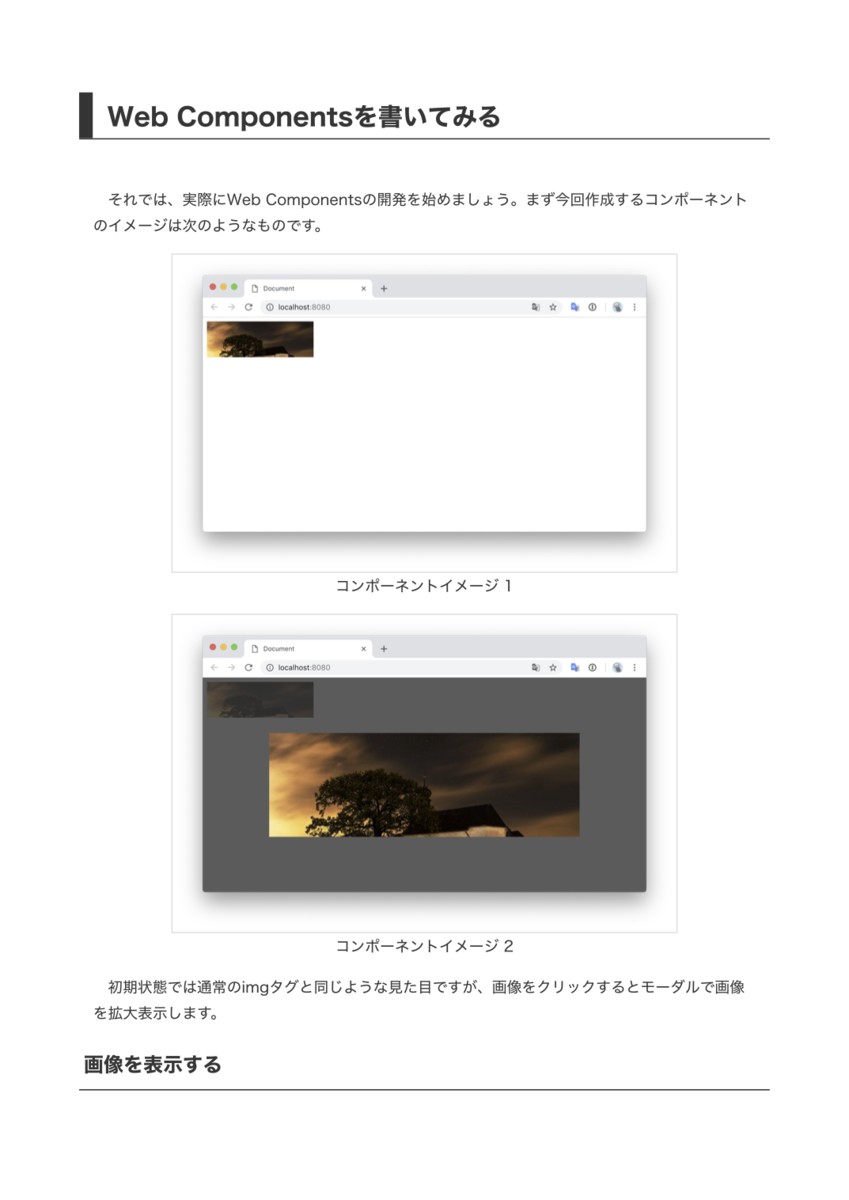This screenshot has width=849, height=1200.
Task: Click the enlarged modal image in screenshot 2
Action: coord(424,784)
